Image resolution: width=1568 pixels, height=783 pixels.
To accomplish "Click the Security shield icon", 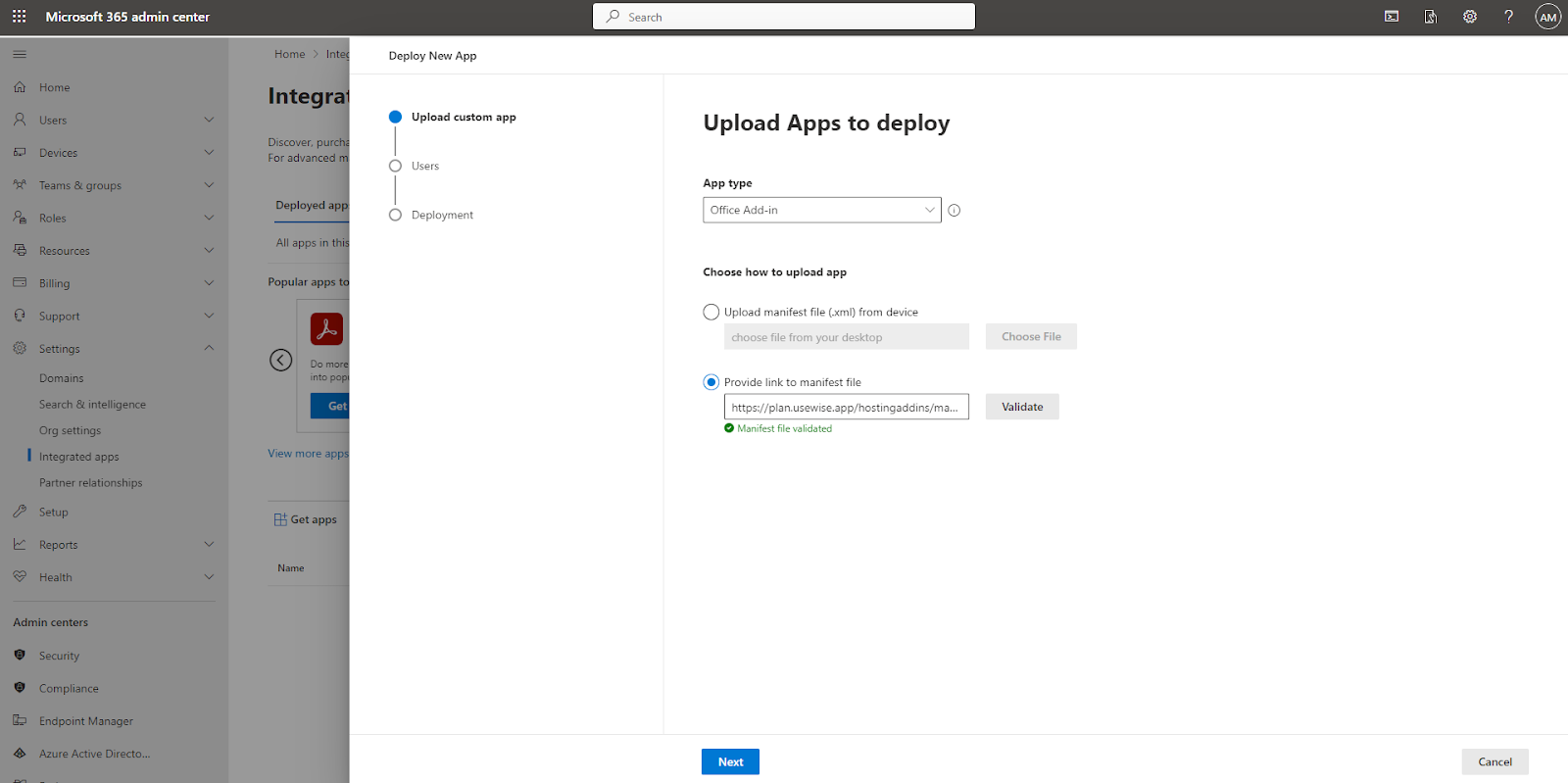I will coord(20,655).
